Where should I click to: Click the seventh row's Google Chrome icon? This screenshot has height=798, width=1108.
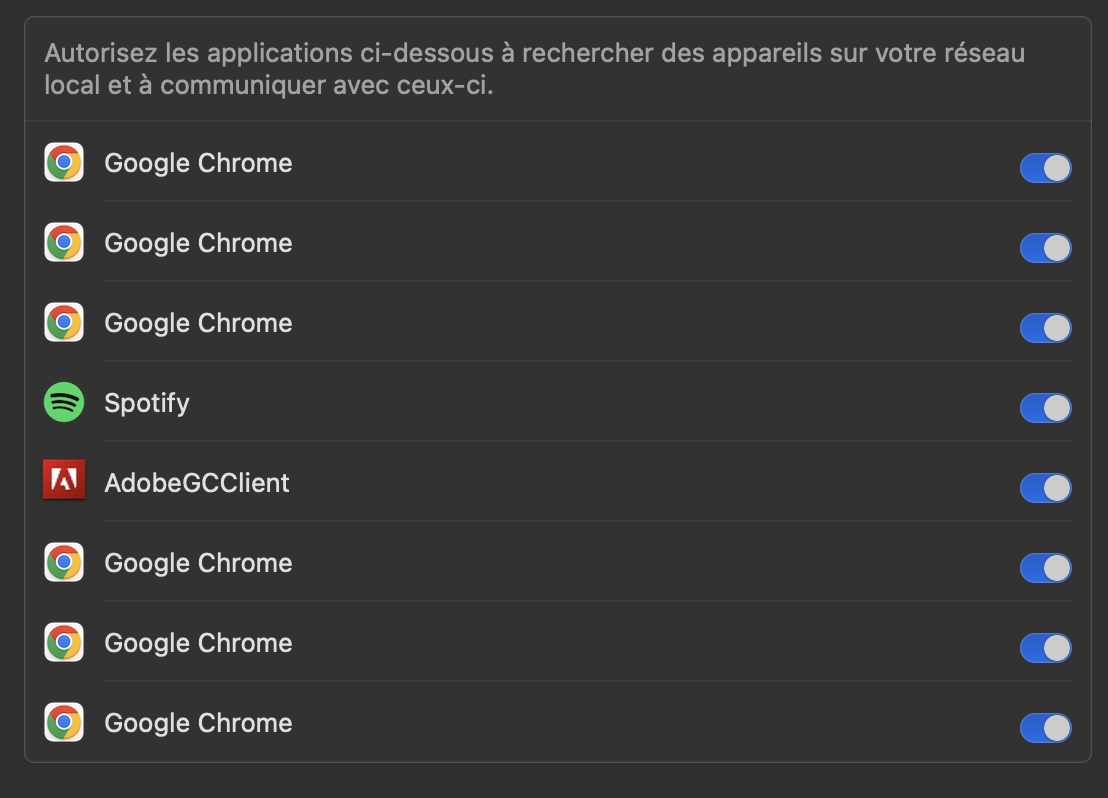pyautogui.click(x=64, y=643)
